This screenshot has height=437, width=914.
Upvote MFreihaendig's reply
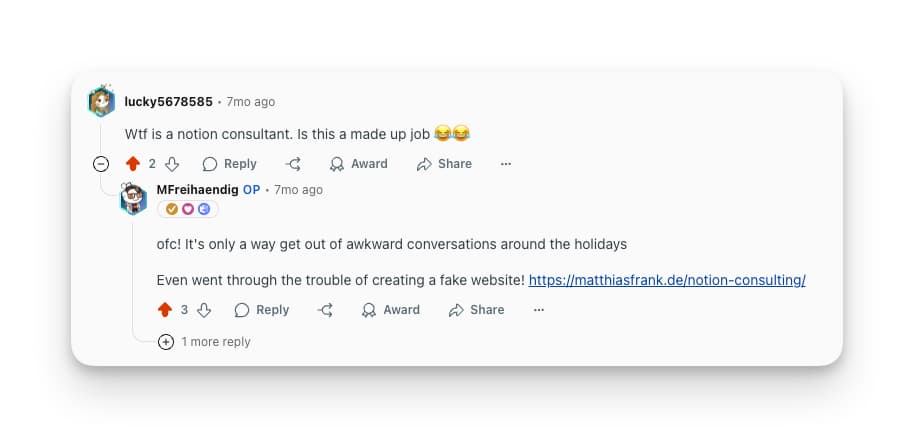tap(165, 310)
